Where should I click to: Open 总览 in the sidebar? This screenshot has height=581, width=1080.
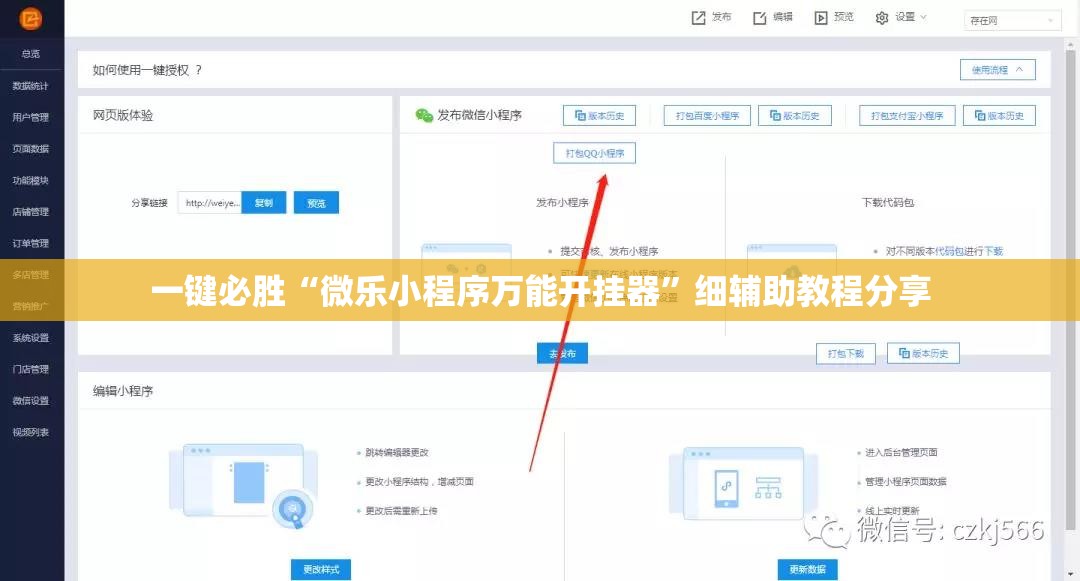coord(31,54)
